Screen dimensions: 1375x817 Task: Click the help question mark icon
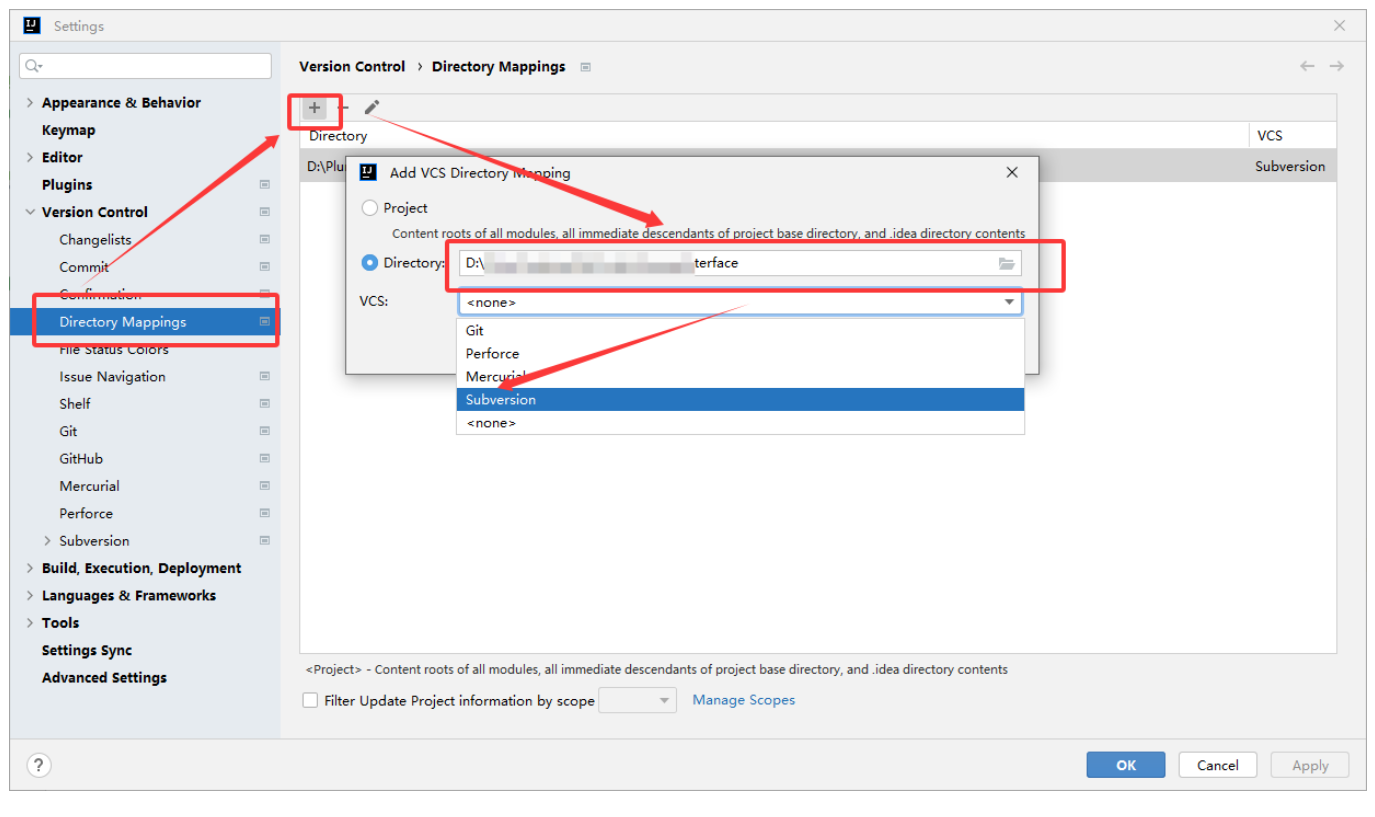pos(38,765)
